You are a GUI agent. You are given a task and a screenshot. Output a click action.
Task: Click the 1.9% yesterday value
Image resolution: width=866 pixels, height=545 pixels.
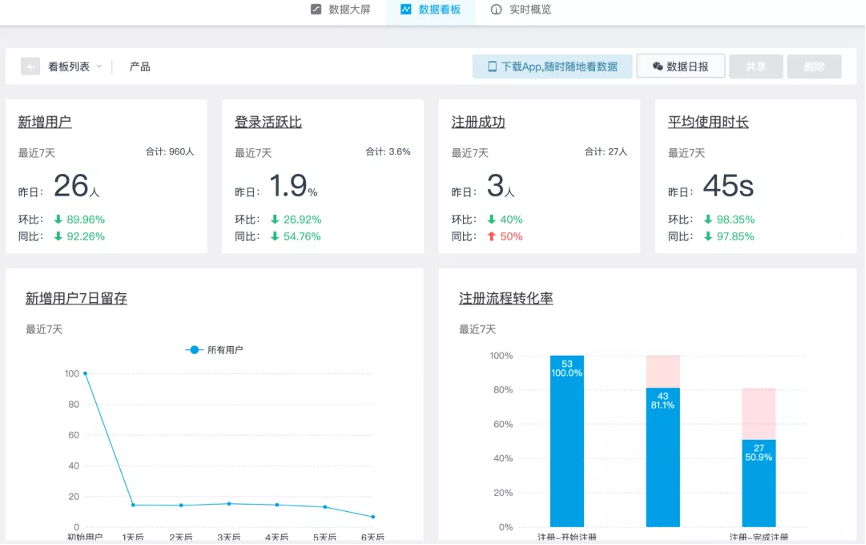click(293, 186)
